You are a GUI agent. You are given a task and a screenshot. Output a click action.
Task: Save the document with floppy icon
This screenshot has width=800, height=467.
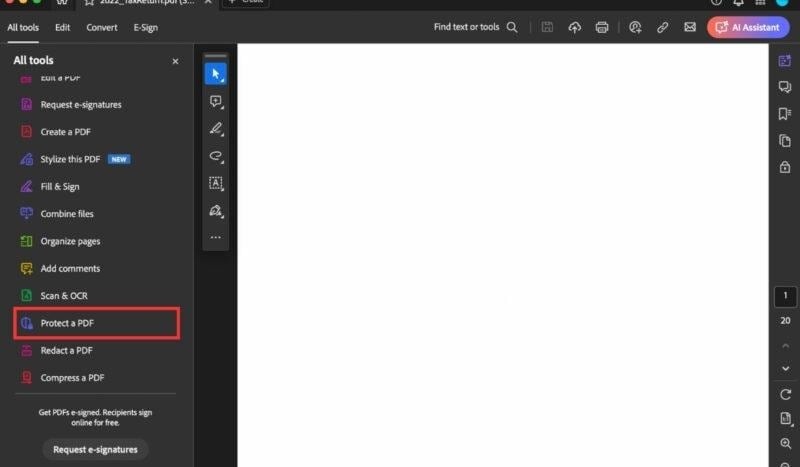[x=547, y=27]
